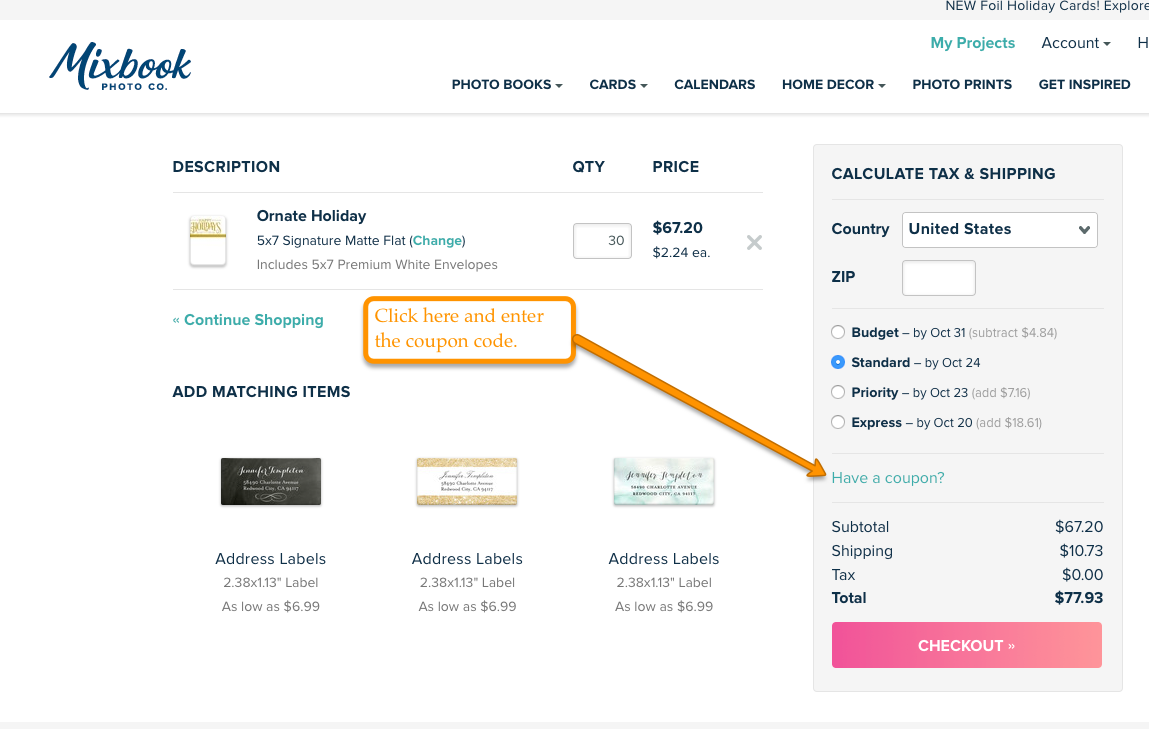Click the Total amount $77.93
The height and width of the screenshot is (729, 1149).
1079,598
